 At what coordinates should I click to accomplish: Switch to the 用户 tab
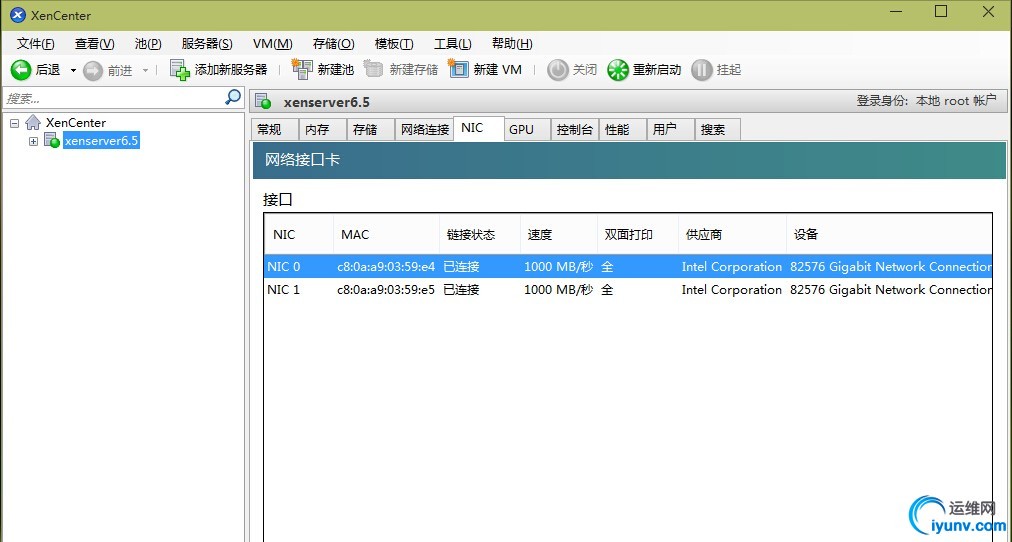pyautogui.click(x=671, y=130)
